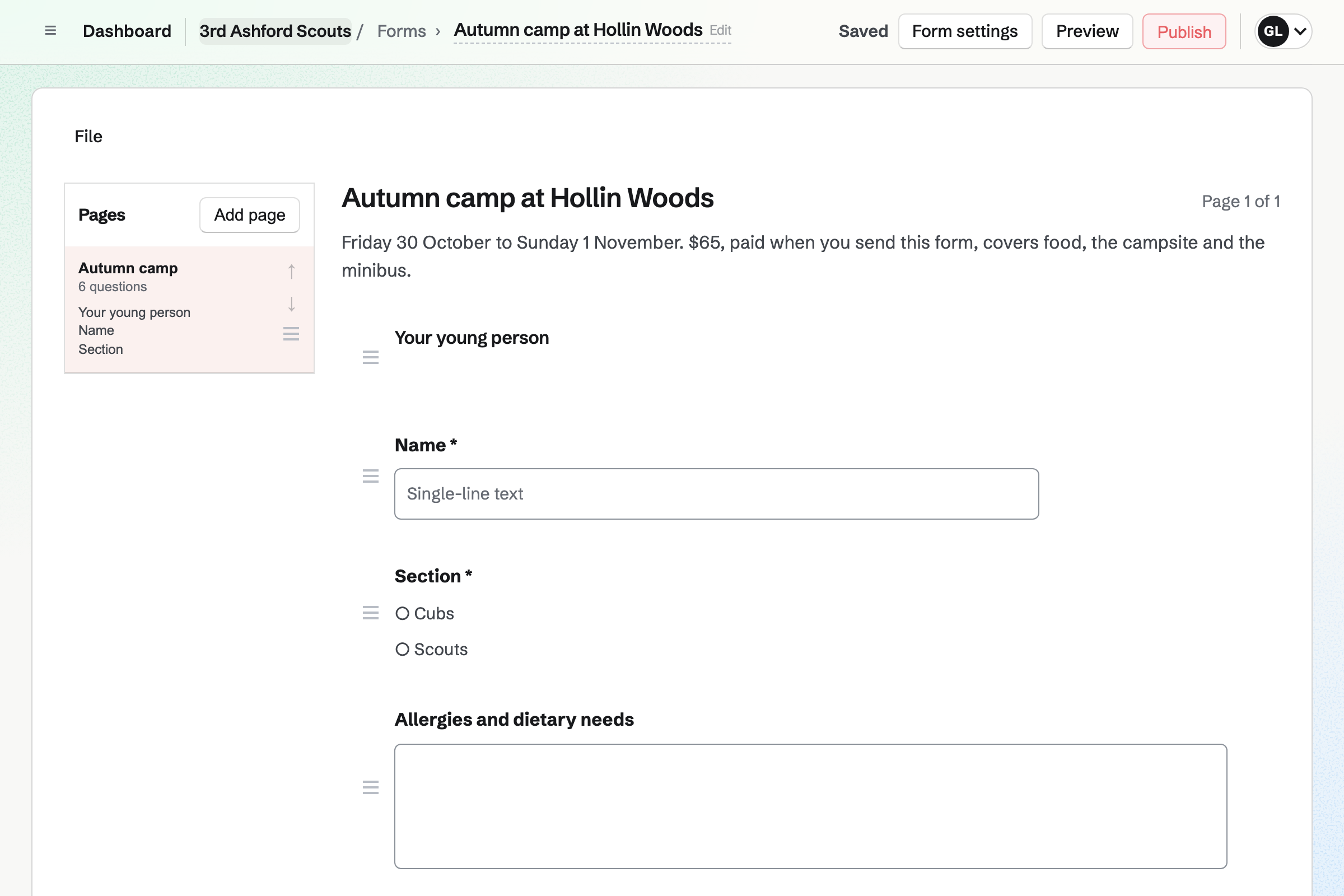Open the GL account dropdown
Screen dimensions: 1344x896
click(1283, 31)
